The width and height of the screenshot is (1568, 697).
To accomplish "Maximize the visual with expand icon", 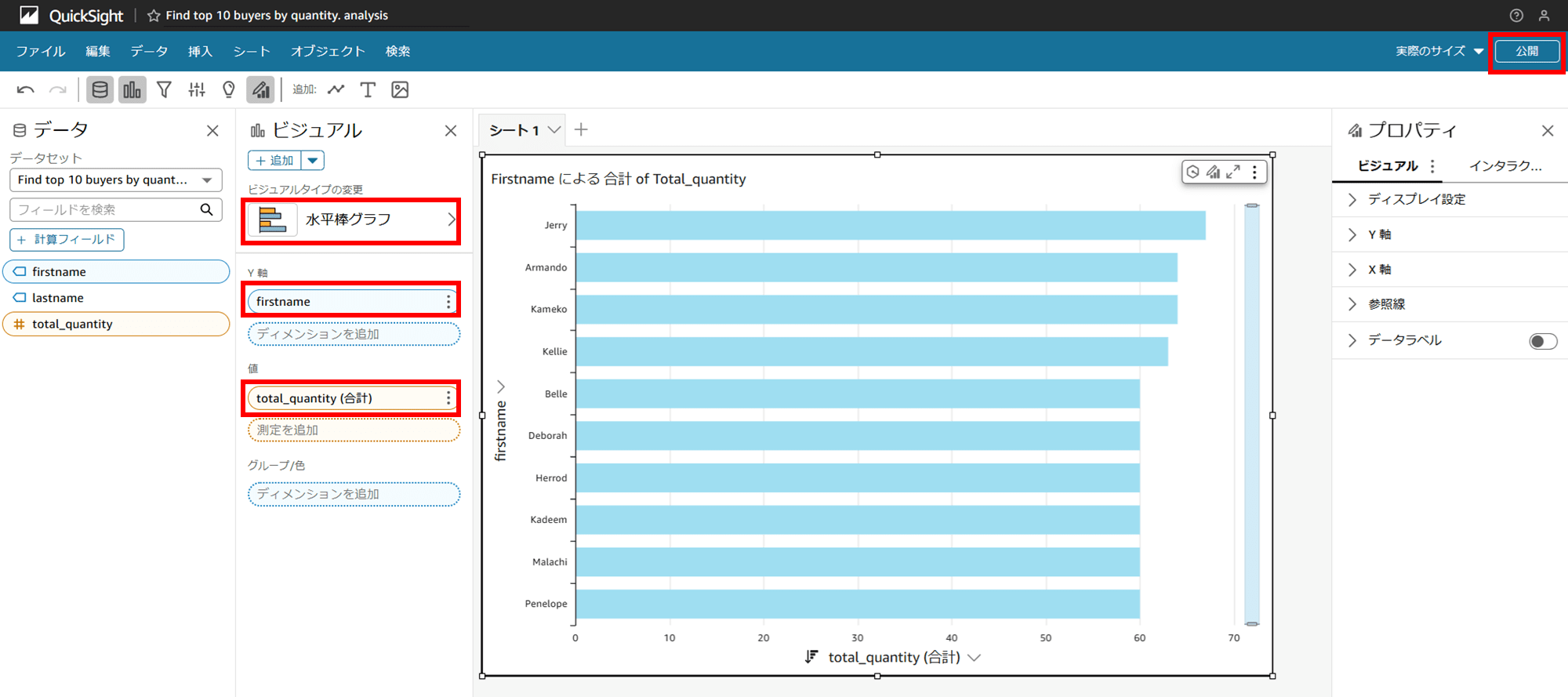I will pos(1233,172).
